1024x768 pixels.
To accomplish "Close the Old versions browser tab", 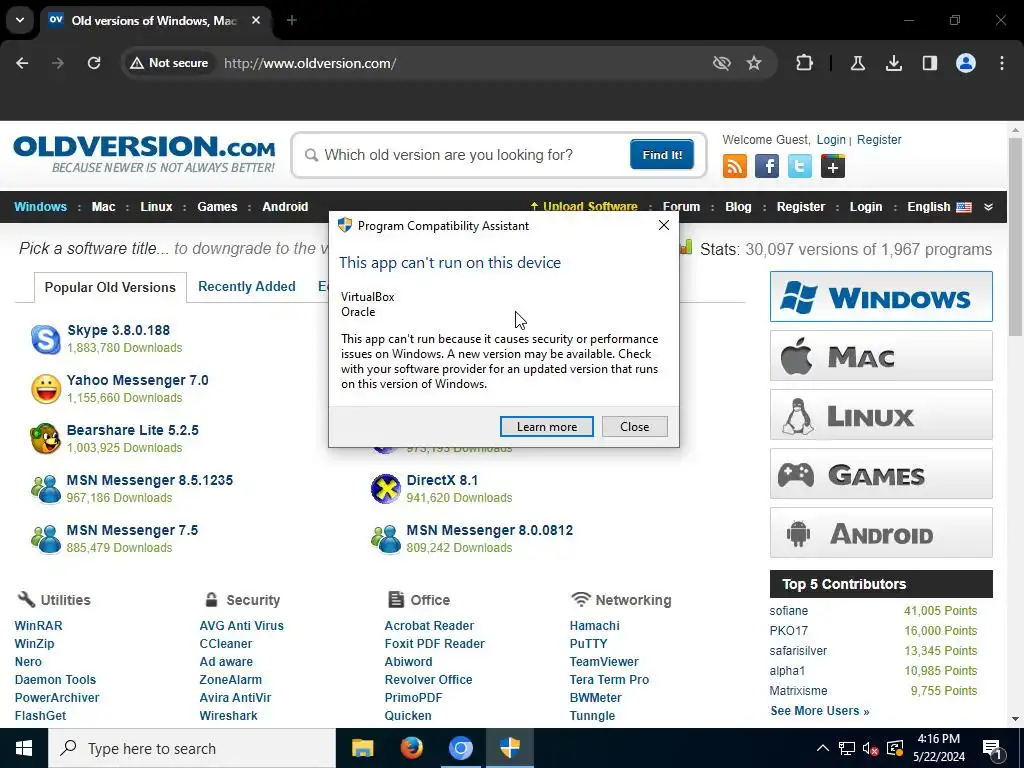I will pos(256,20).
